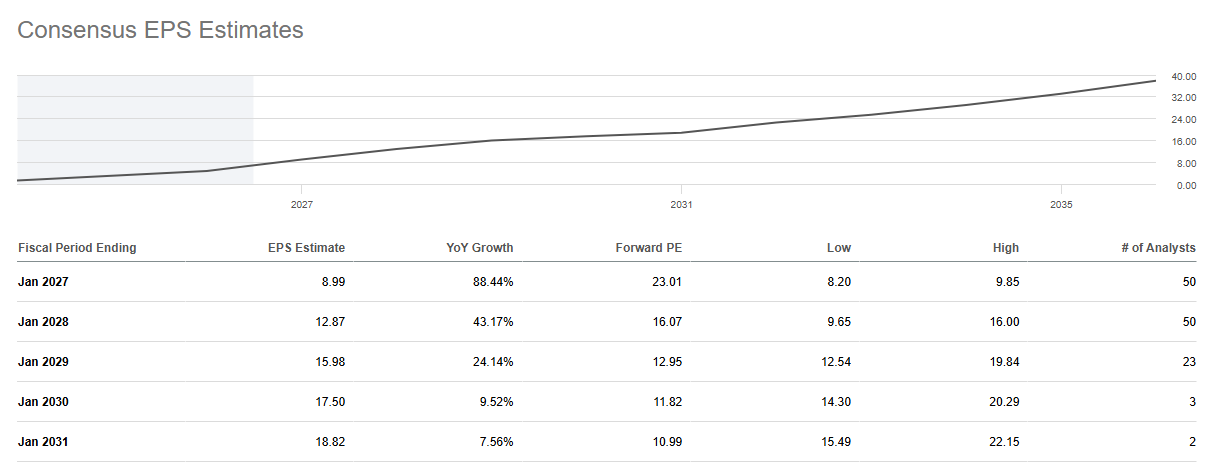
Task: Click the Forward PE column header
Action: (648, 248)
